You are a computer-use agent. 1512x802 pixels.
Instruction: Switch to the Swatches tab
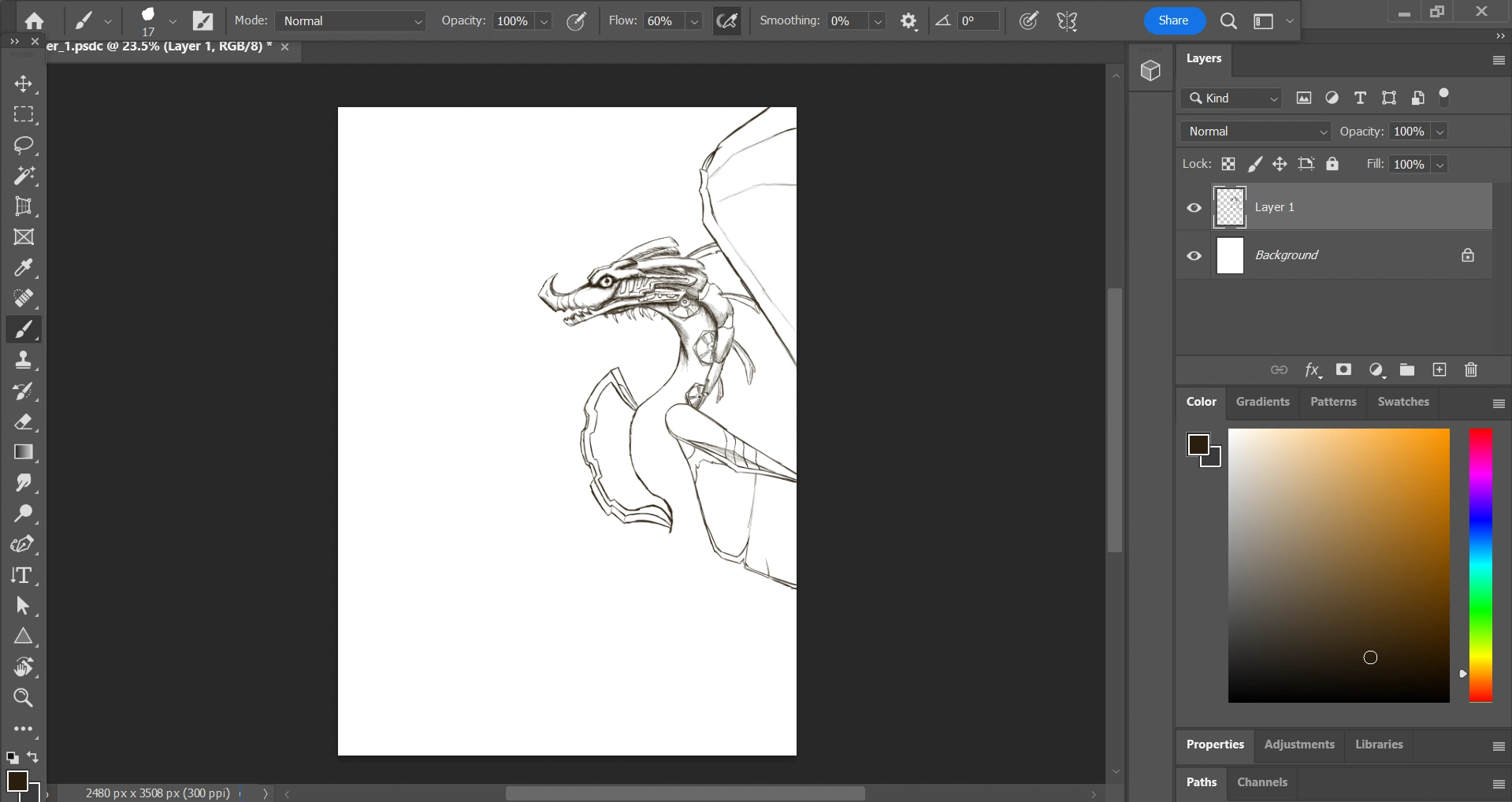pyautogui.click(x=1402, y=402)
